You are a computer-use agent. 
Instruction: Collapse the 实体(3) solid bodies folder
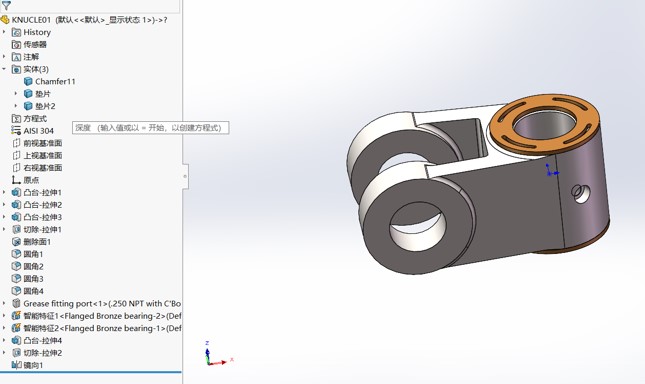[x=4, y=69]
